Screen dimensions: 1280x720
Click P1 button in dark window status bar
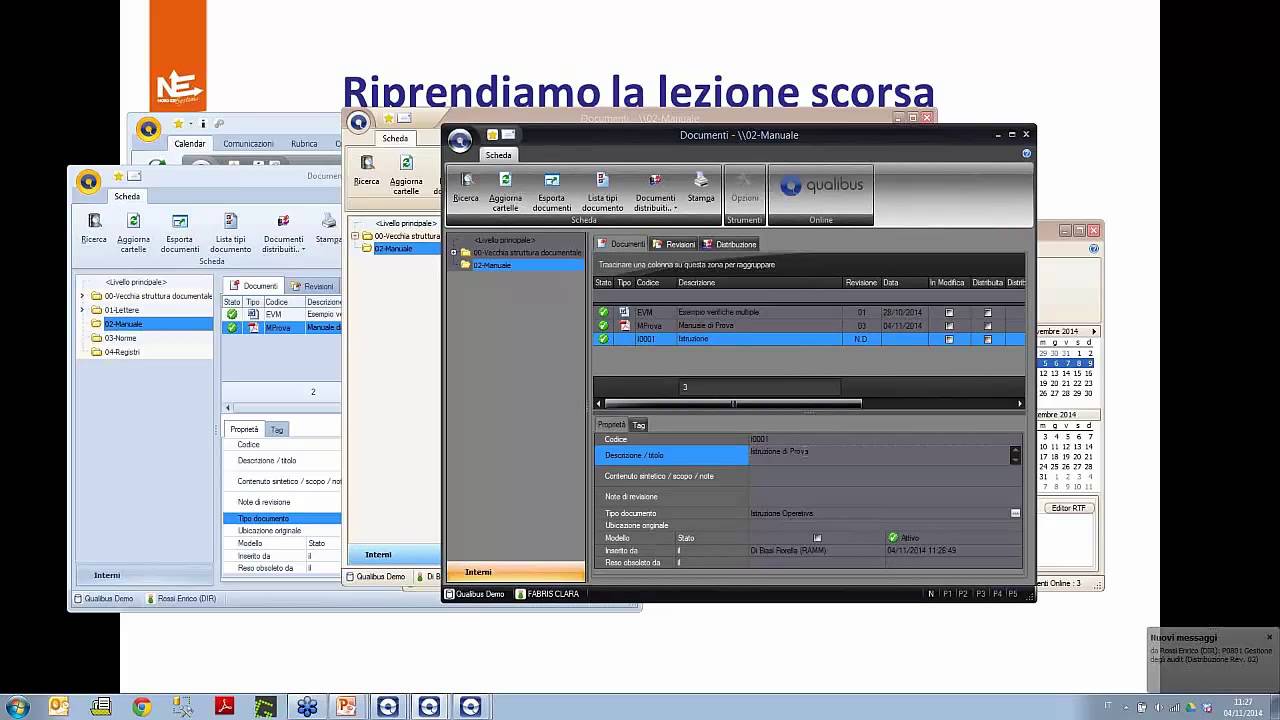pos(947,594)
